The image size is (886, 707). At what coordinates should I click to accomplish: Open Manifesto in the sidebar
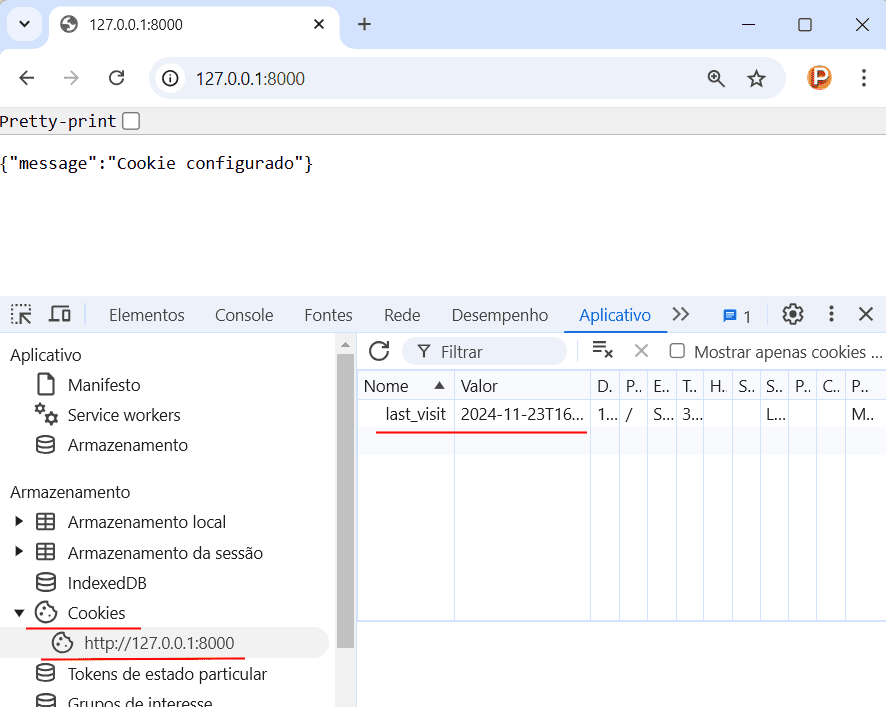[104, 385]
